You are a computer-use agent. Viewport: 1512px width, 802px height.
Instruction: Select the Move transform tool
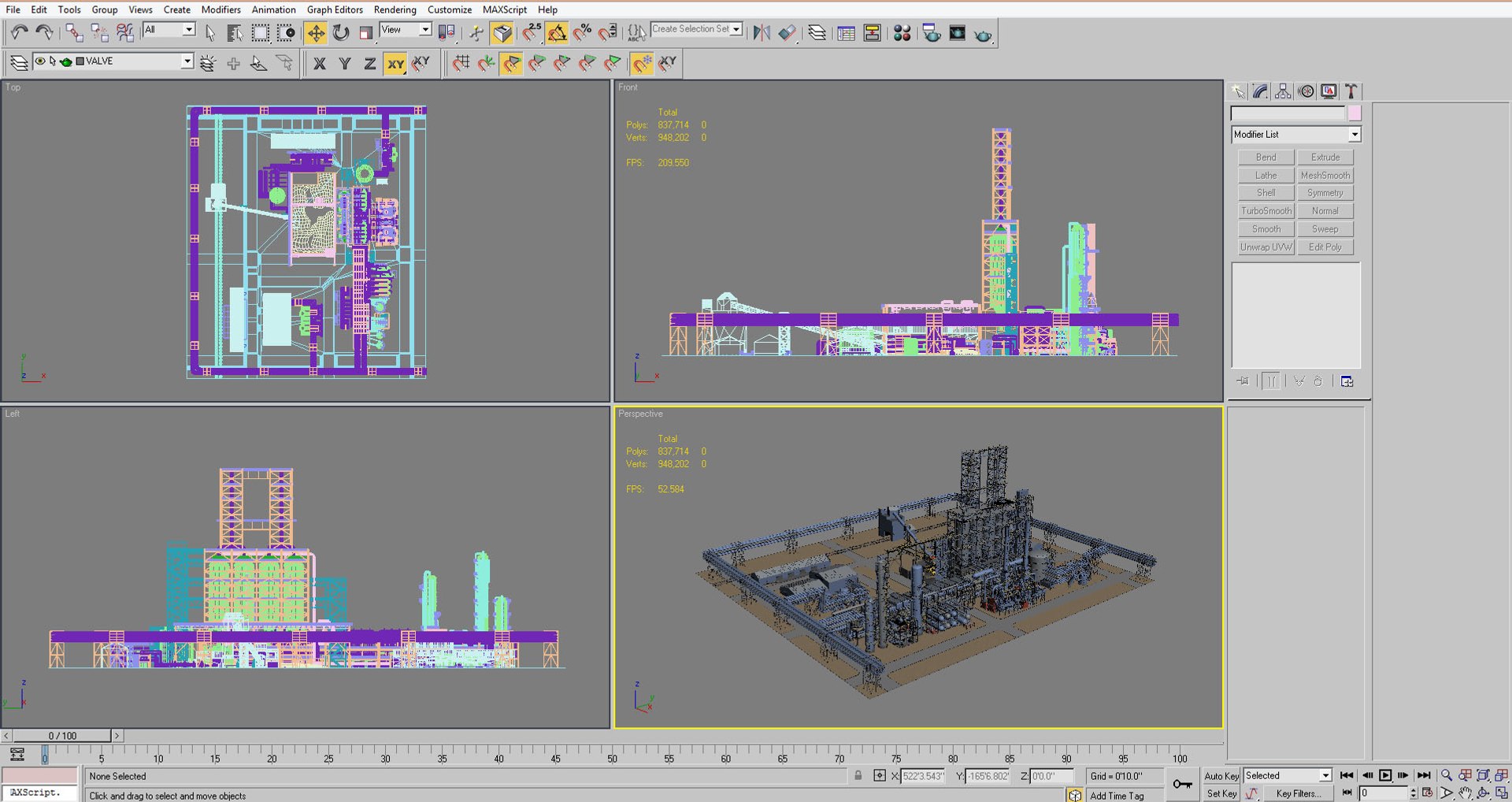(x=316, y=33)
